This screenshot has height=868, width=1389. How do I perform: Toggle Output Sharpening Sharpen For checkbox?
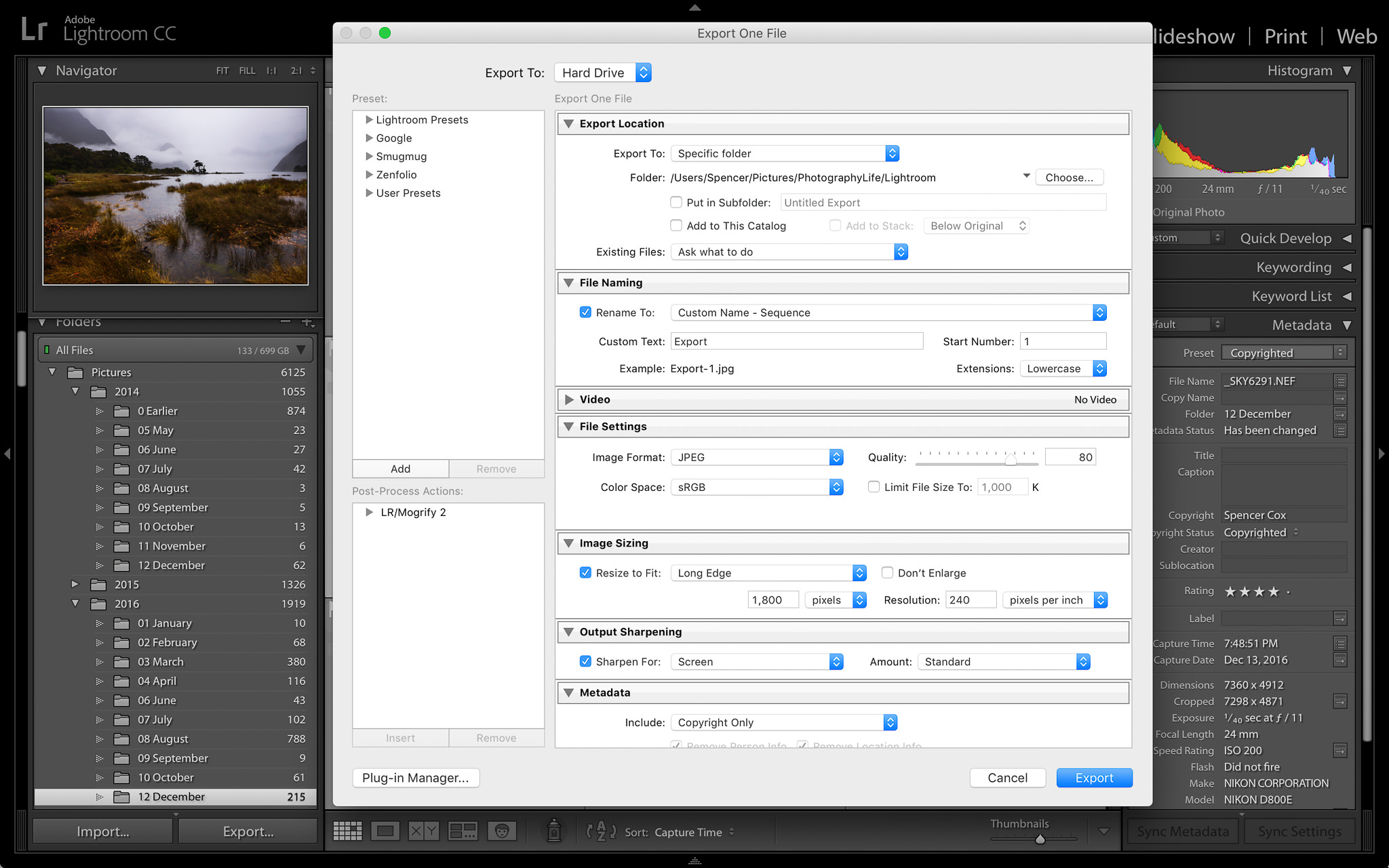(584, 661)
